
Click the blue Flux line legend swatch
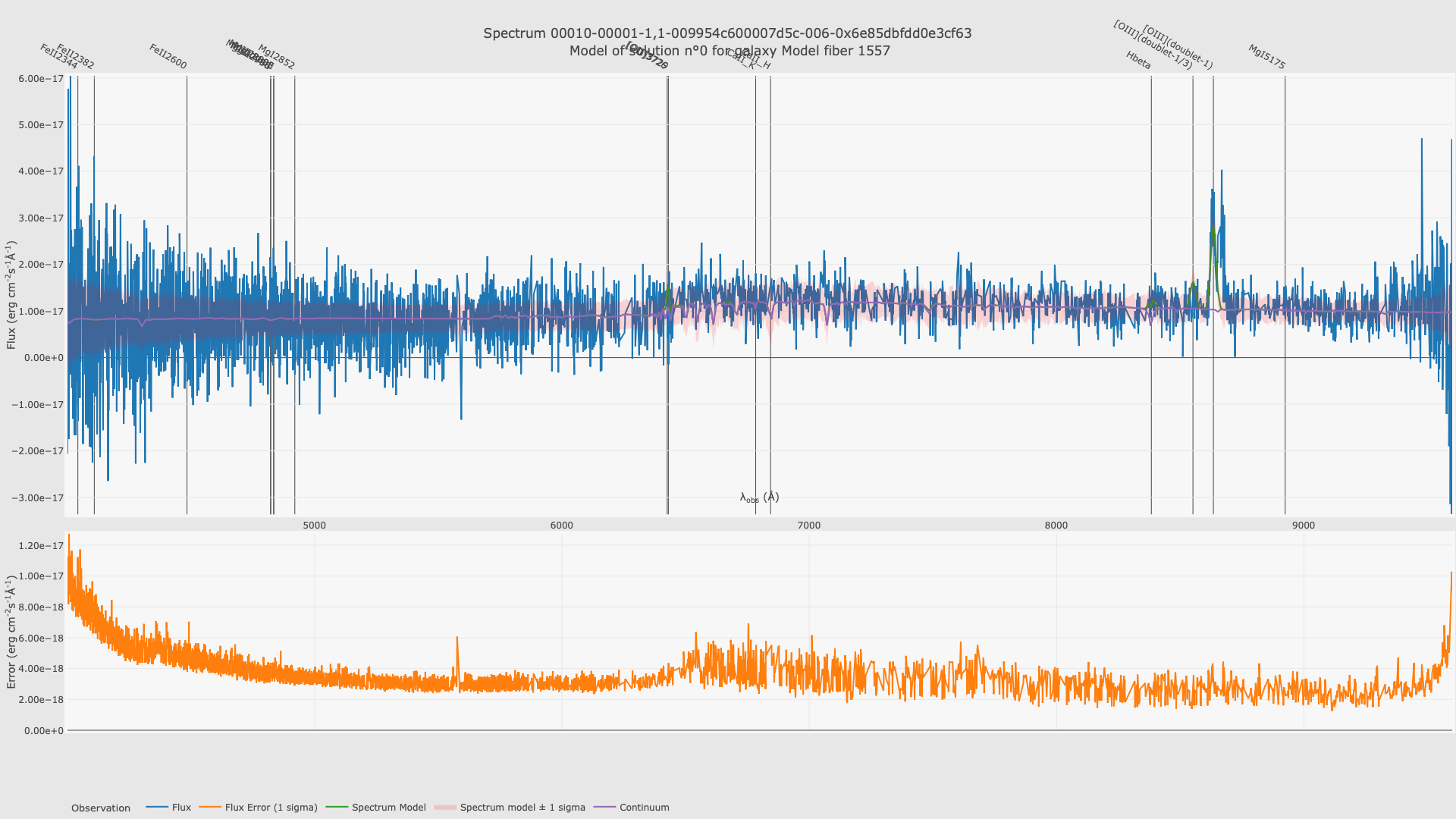coord(157,808)
